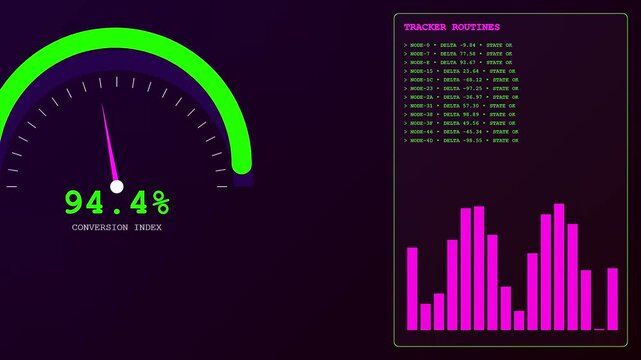Select the NODE-E log entry
641x360 pixels.
click(x=458, y=63)
